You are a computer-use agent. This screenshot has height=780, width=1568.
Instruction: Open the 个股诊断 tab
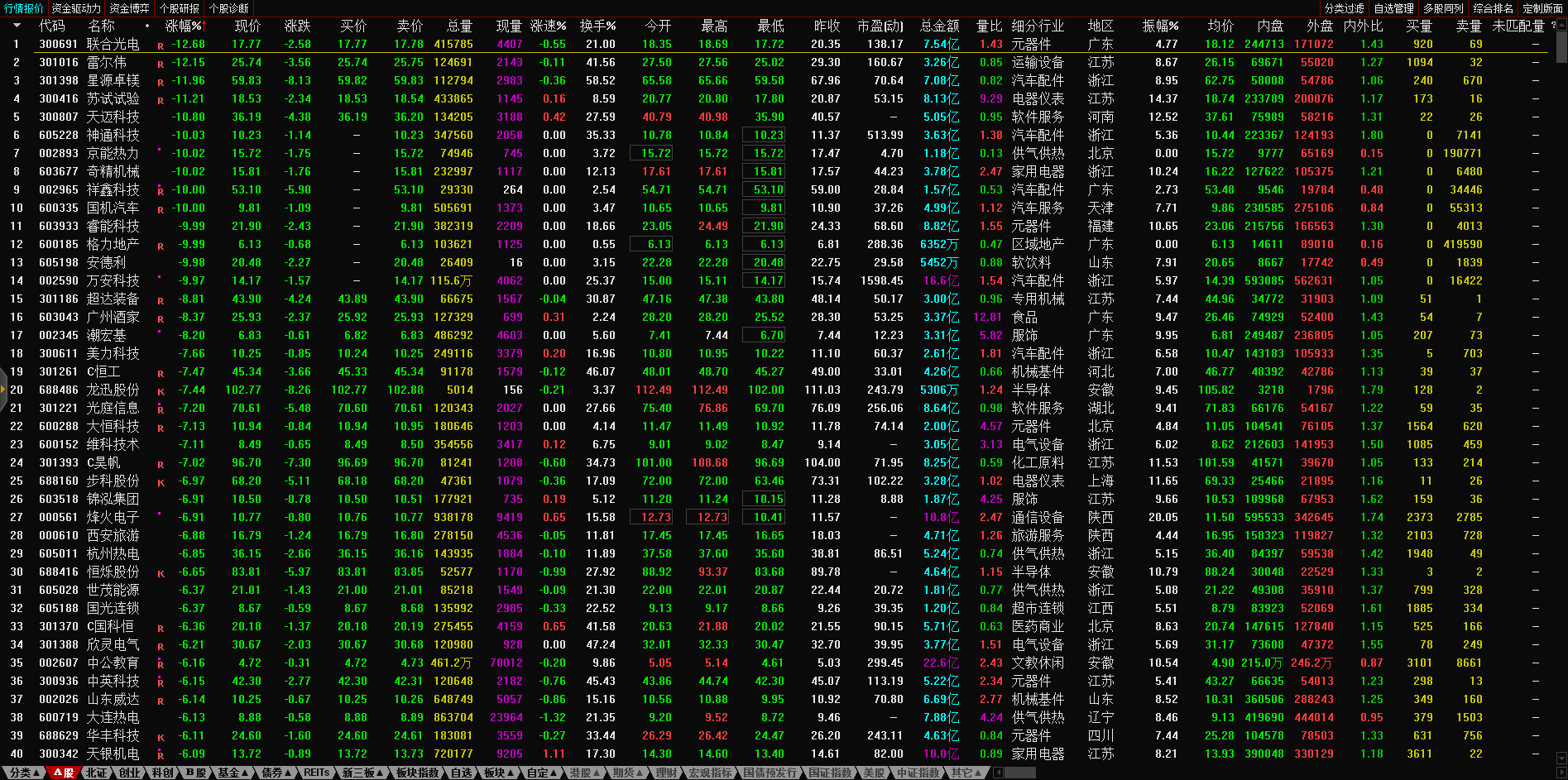click(229, 8)
